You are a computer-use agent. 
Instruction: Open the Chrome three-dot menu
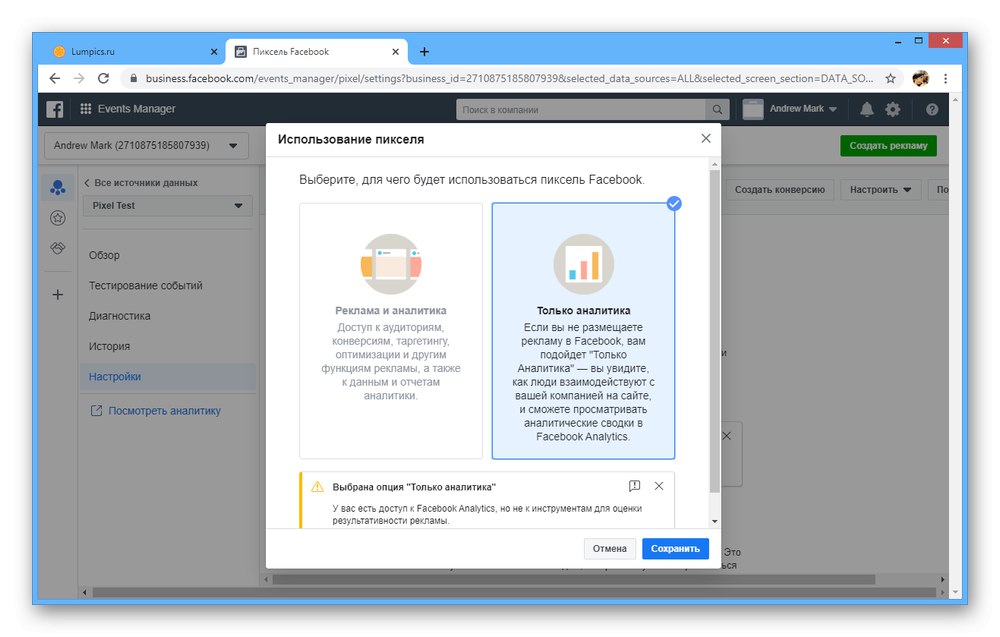pos(946,78)
